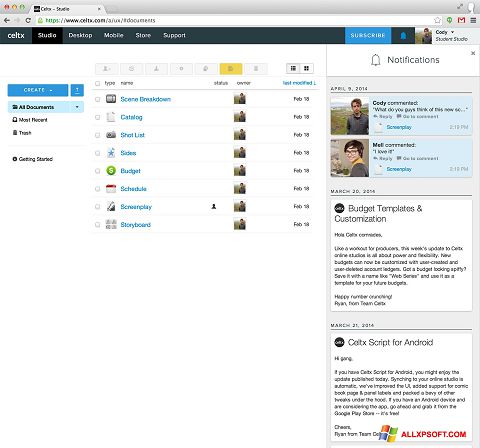Open the Budget document
This screenshot has height=448, width=480.
tap(130, 171)
